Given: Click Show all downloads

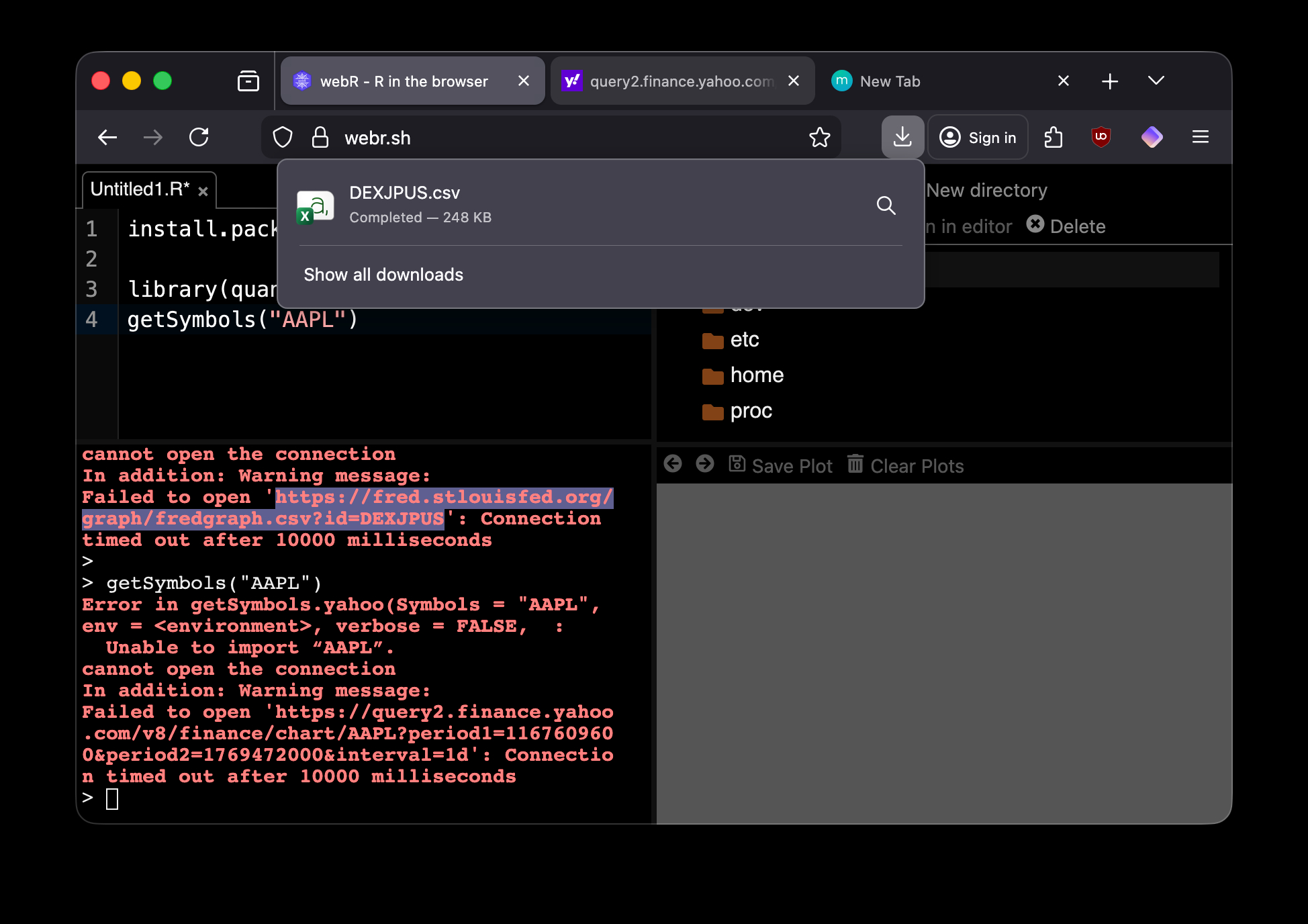Looking at the screenshot, I should click(383, 275).
